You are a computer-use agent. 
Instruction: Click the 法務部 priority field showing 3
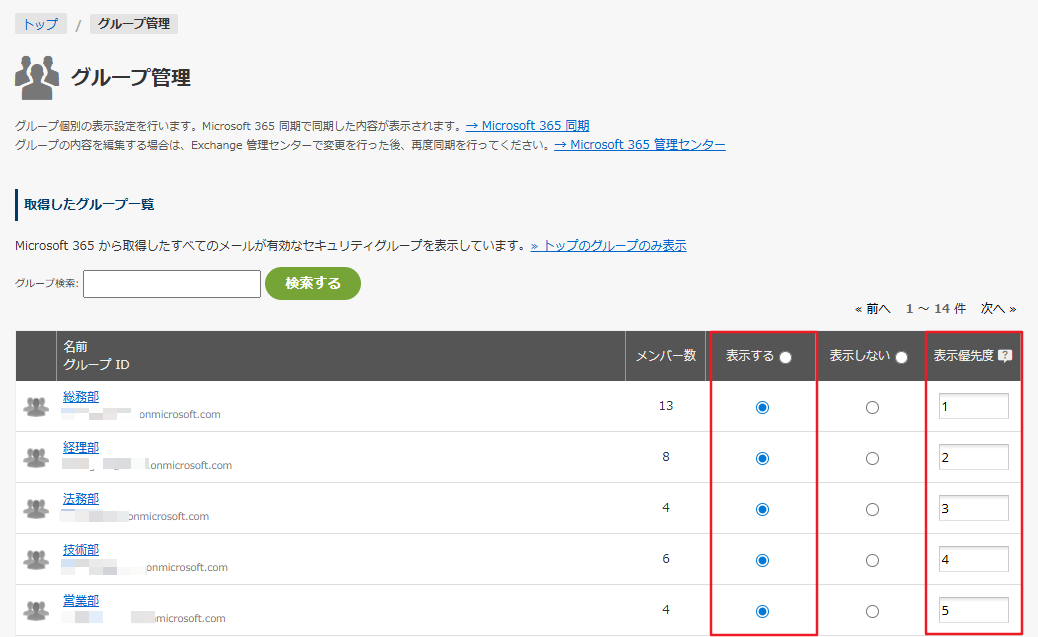pos(973,509)
